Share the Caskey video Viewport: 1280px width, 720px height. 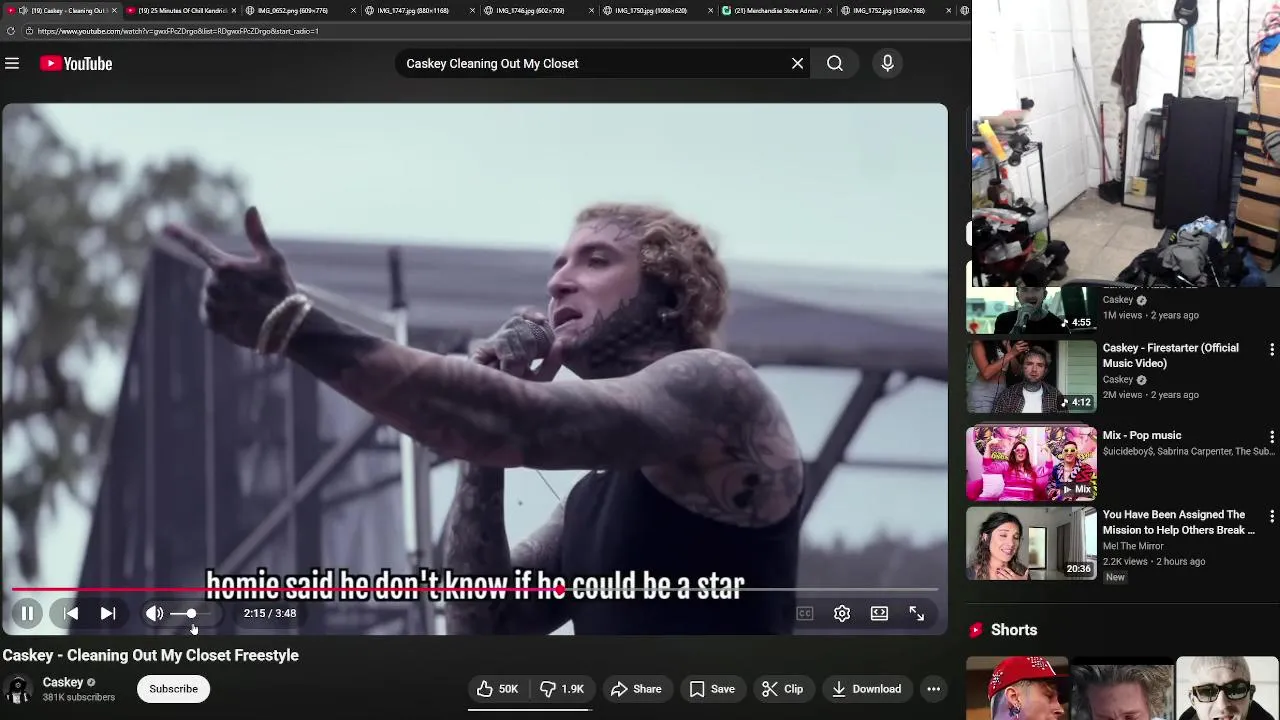click(x=636, y=689)
